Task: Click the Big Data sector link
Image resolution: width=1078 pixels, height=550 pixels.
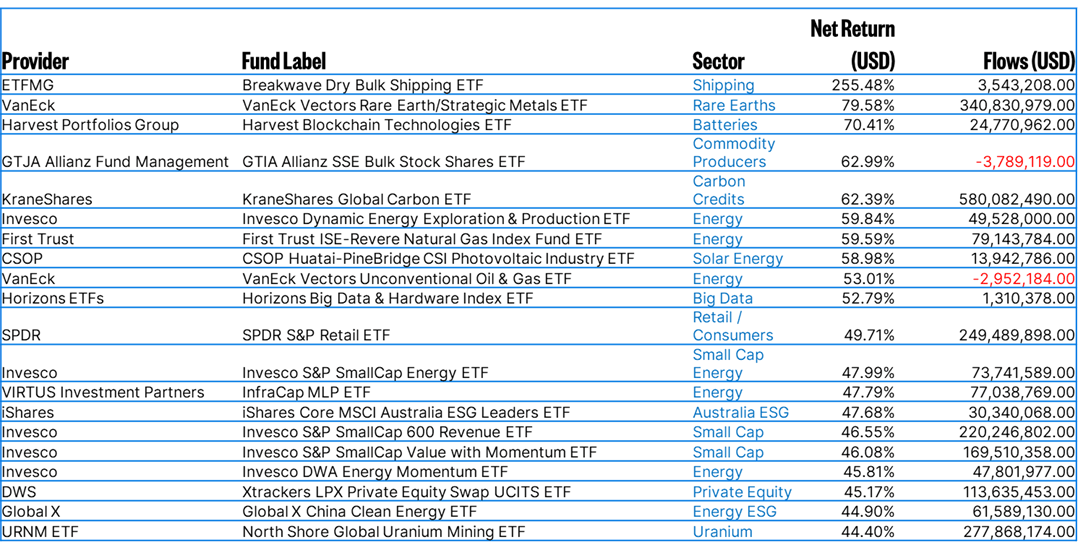Action: tap(722, 298)
